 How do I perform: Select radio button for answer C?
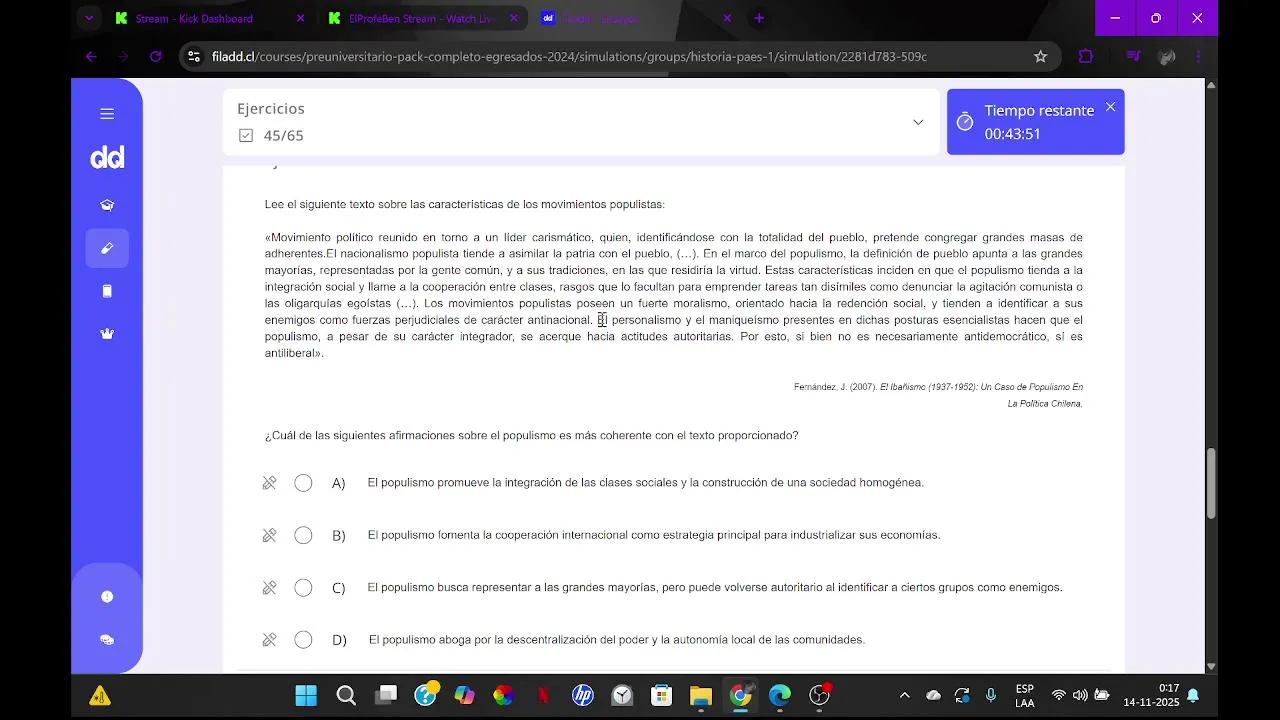303,588
